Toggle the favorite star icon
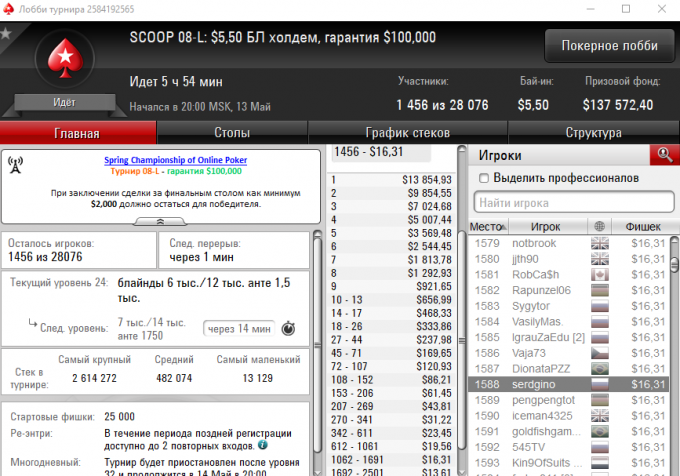The height and width of the screenshot is (476, 680). (x=6, y=33)
